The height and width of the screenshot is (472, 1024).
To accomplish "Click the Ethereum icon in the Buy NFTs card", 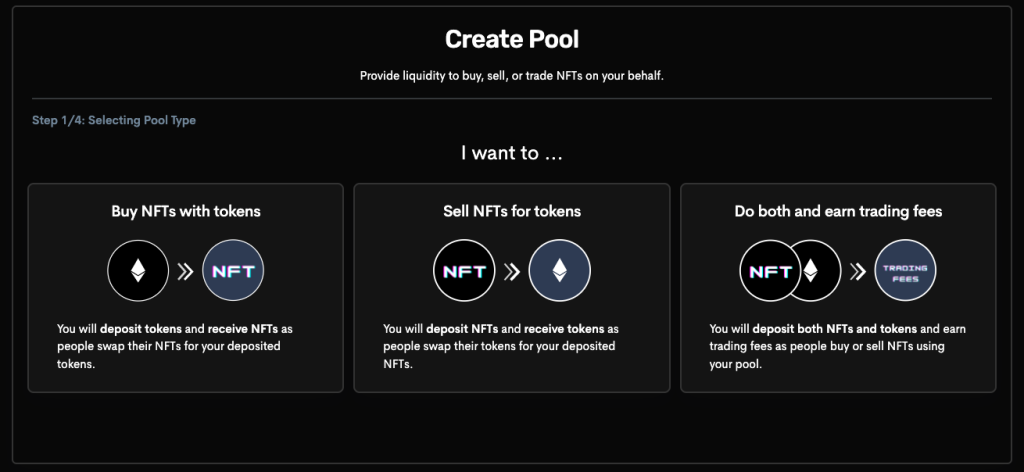I will (139, 271).
